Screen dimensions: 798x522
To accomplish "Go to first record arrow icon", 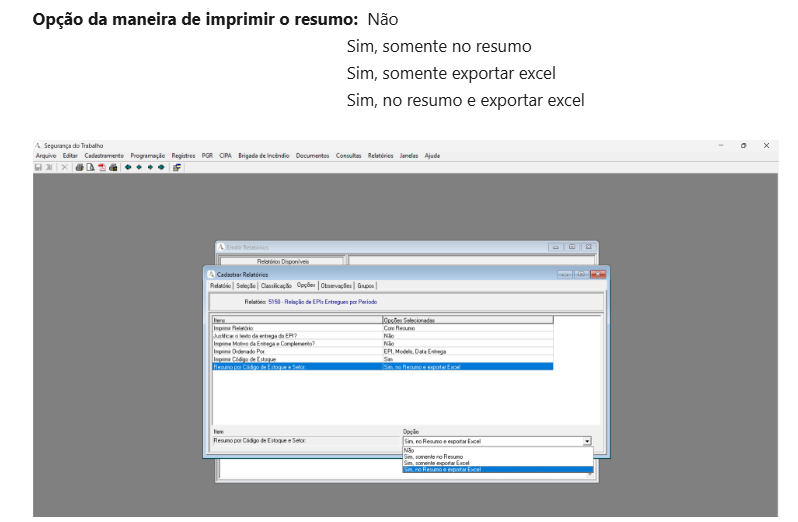I will pyautogui.click(x=128, y=167).
